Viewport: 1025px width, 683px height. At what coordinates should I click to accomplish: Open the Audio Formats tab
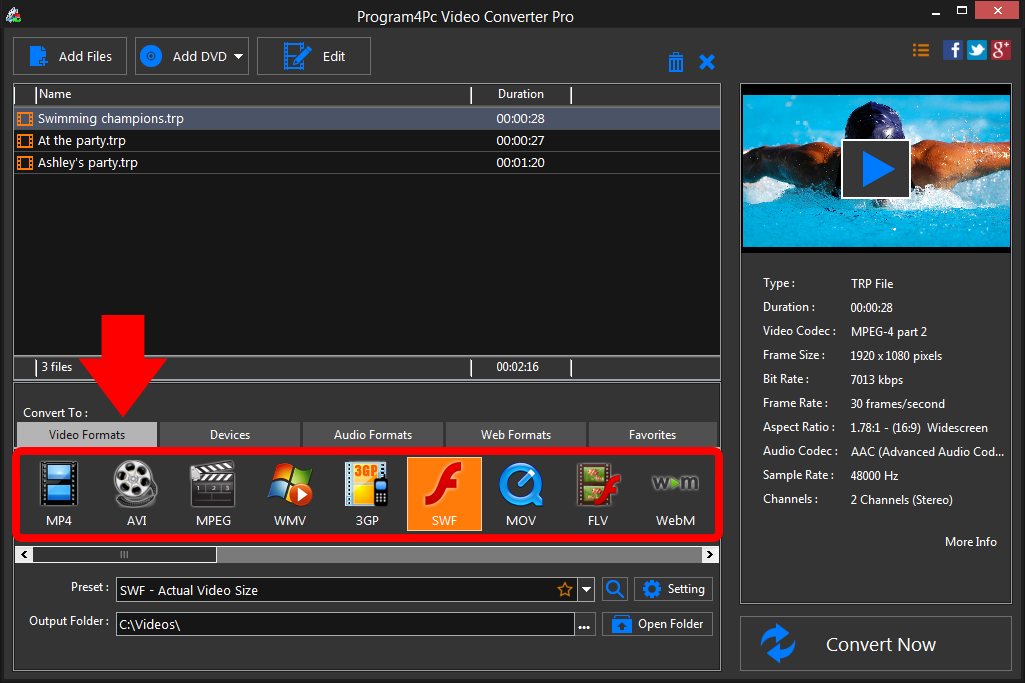click(372, 434)
